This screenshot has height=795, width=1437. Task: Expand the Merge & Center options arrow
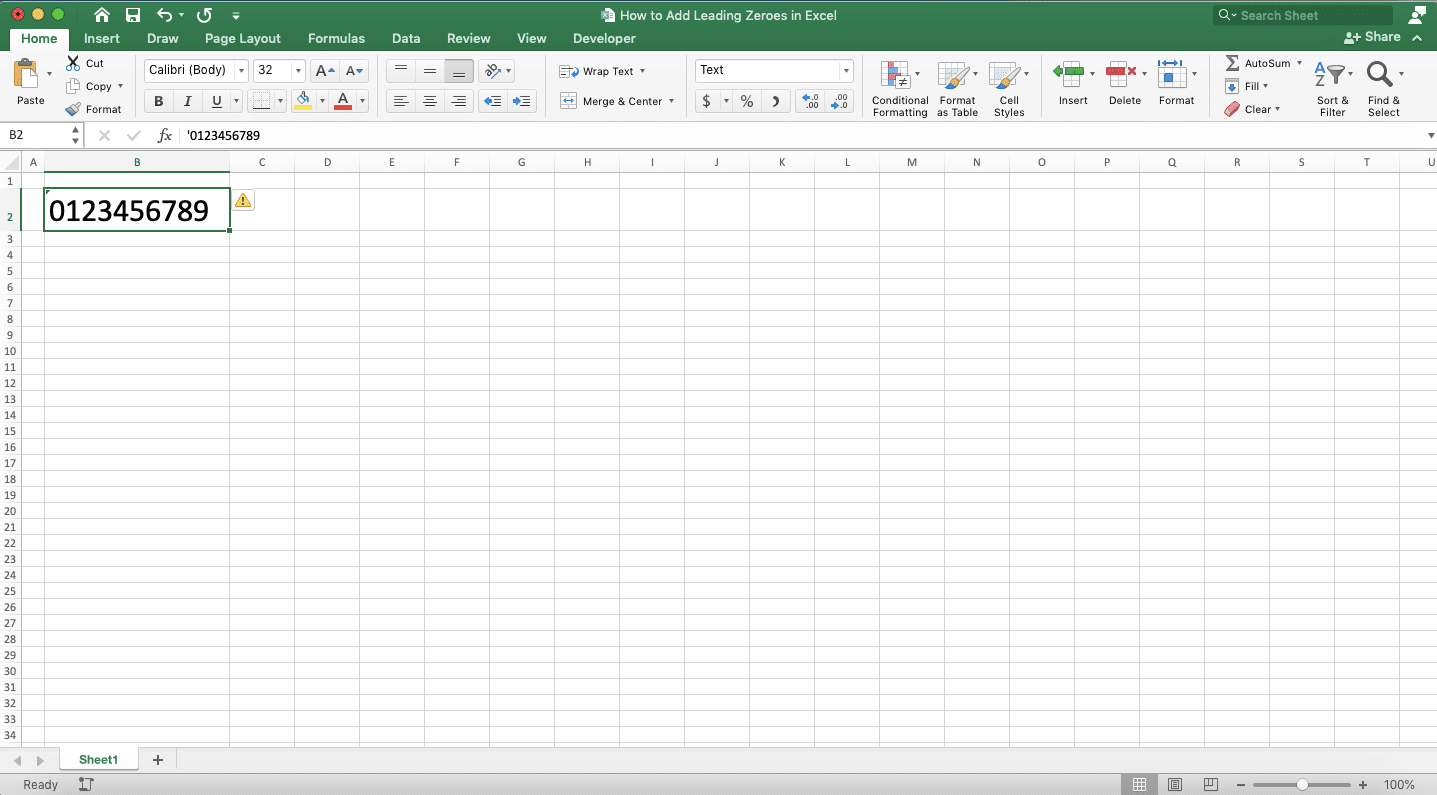tap(671, 101)
